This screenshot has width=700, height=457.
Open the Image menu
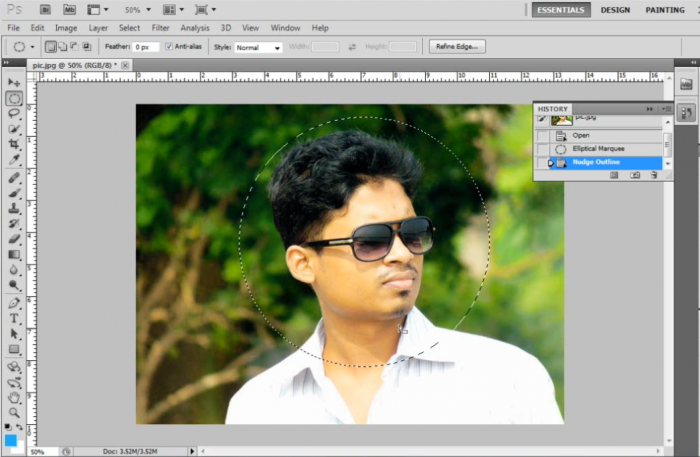[x=66, y=28]
